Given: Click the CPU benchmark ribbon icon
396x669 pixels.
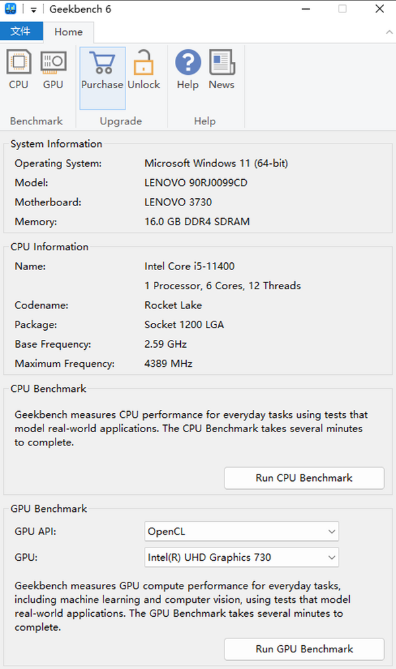Looking at the screenshot, I should tap(19, 70).
